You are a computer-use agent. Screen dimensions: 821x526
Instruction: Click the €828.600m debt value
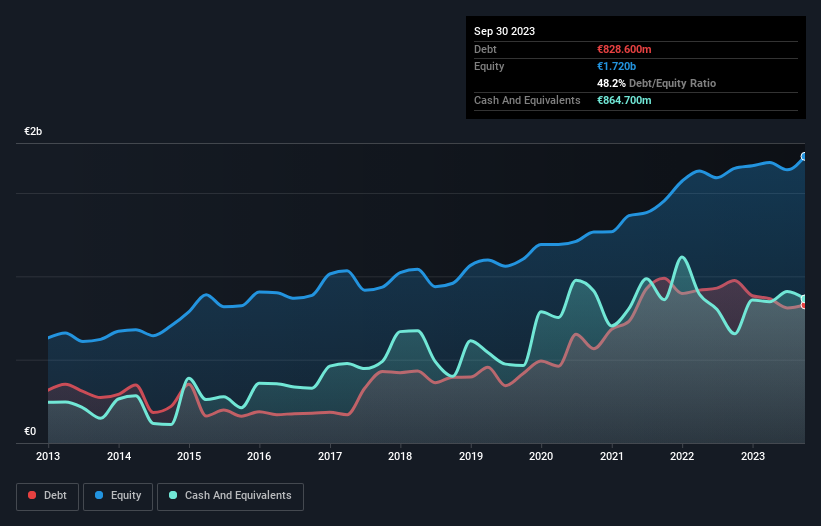click(624, 49)
